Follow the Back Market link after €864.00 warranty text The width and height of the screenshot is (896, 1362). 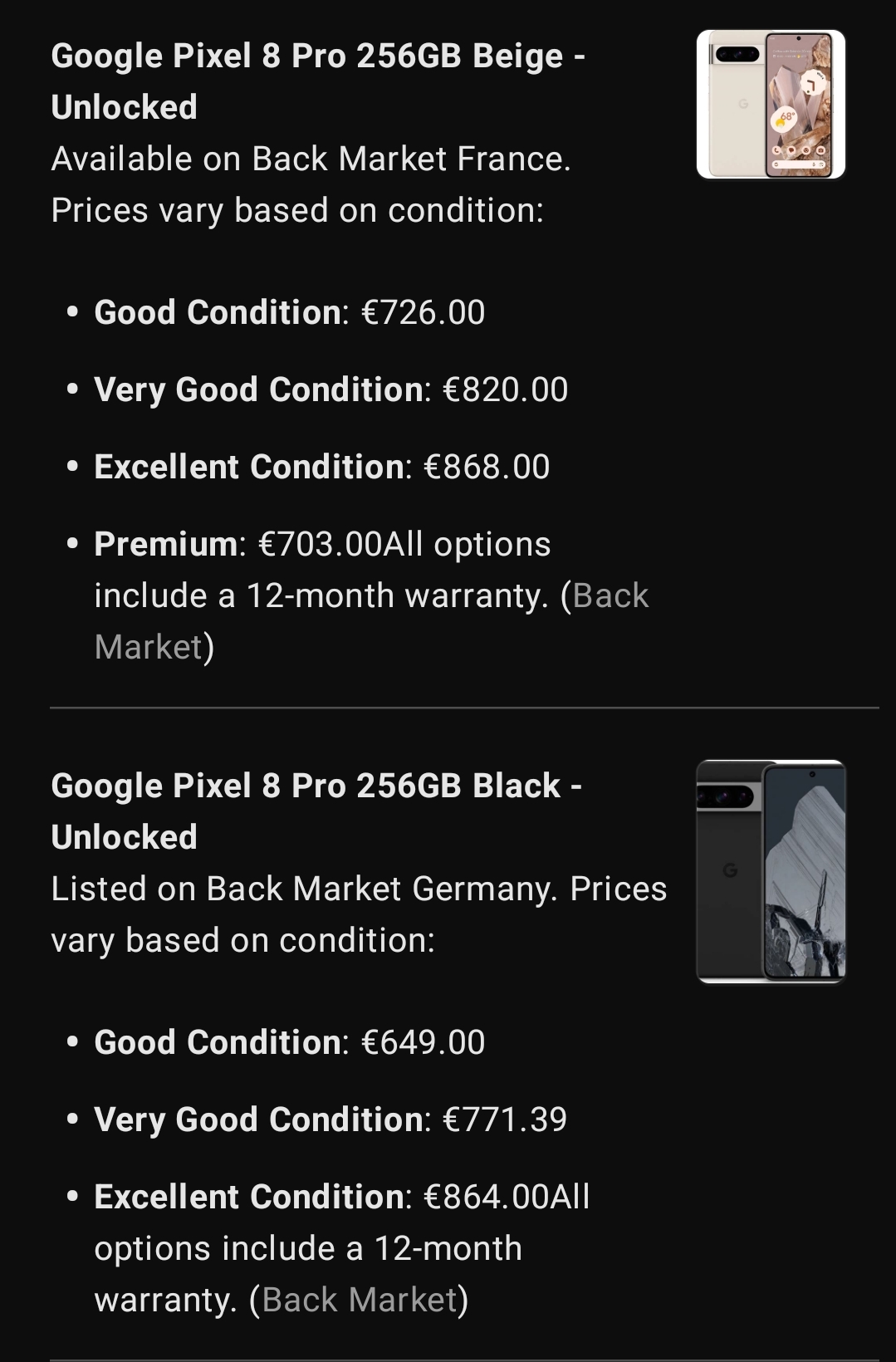point(360,1301)
